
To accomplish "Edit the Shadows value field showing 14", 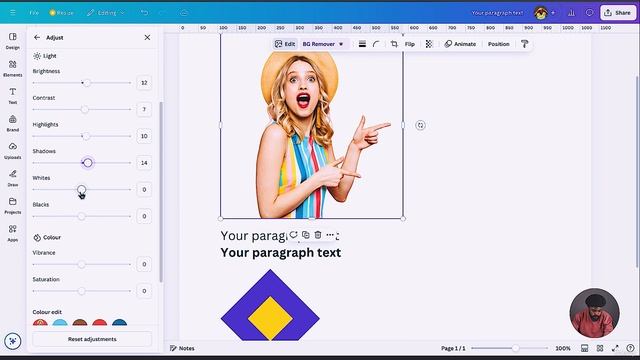I will point(144,163).
